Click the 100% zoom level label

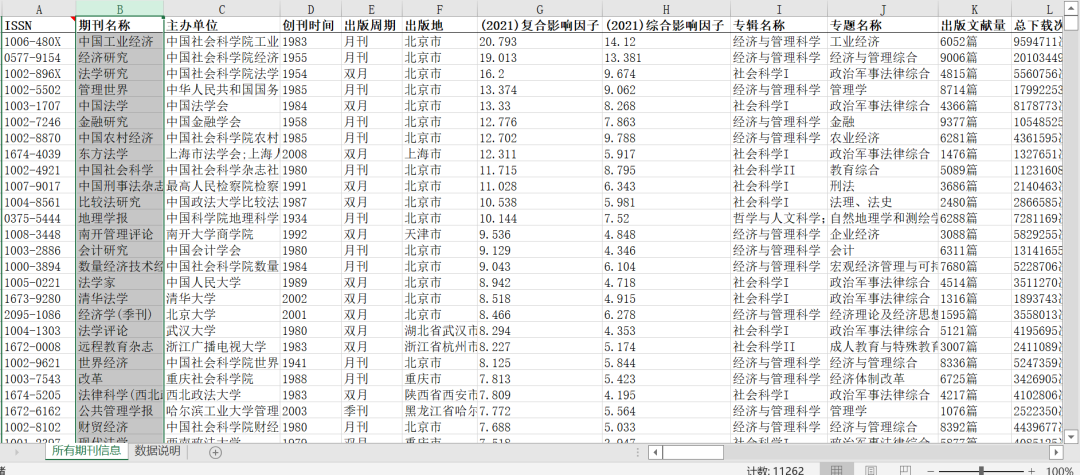point(1061,472)
